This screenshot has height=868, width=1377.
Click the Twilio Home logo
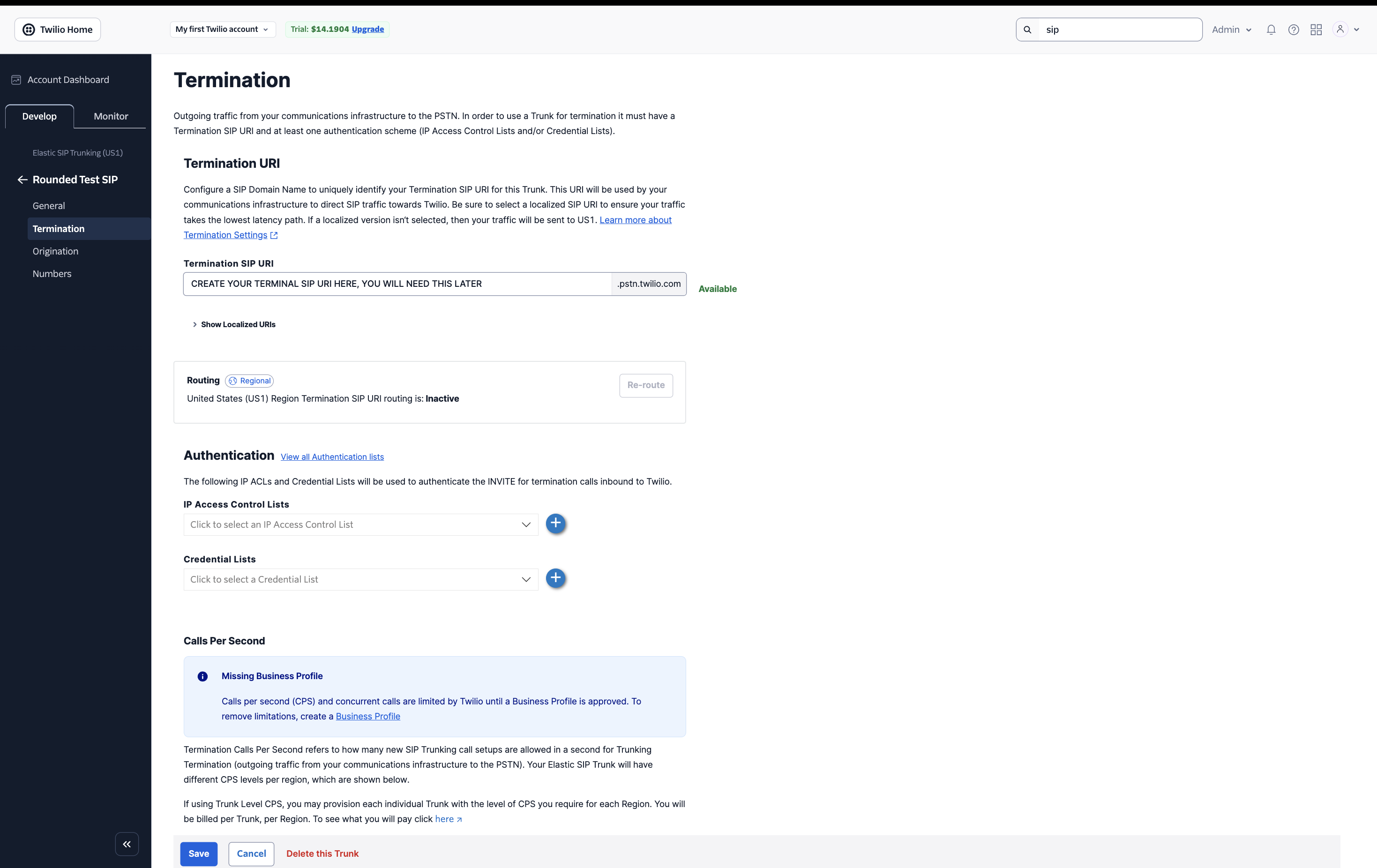[57, 29]
